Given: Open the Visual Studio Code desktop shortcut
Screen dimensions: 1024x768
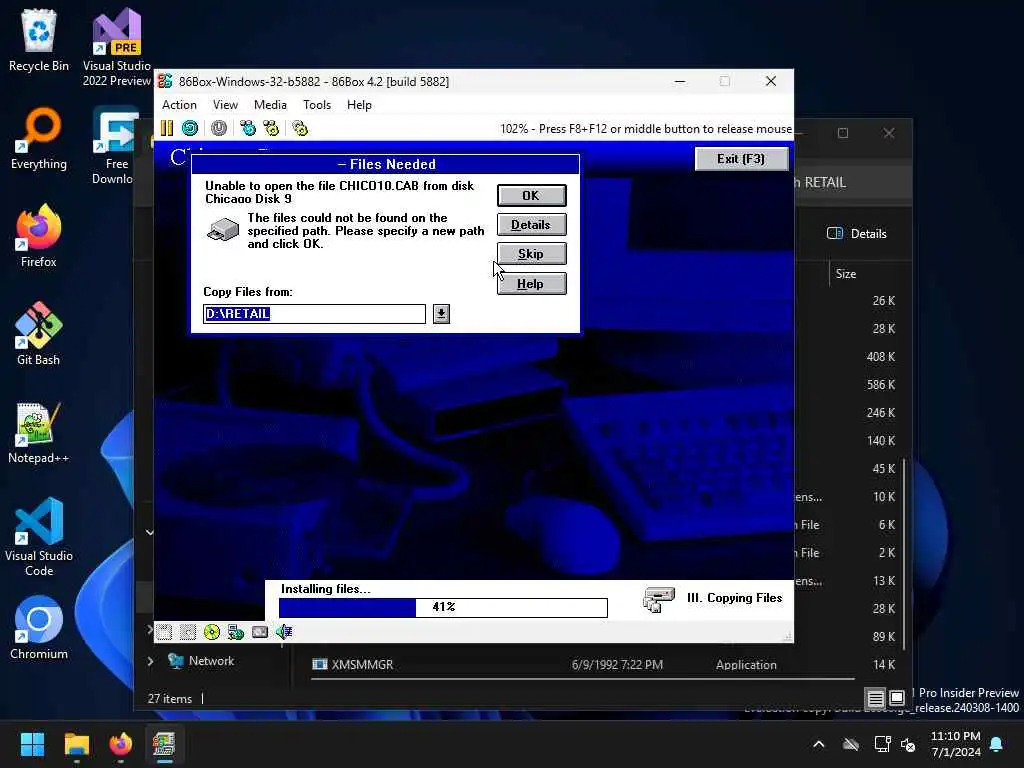Looking at the screenshot, I should [x=39, y=537].
